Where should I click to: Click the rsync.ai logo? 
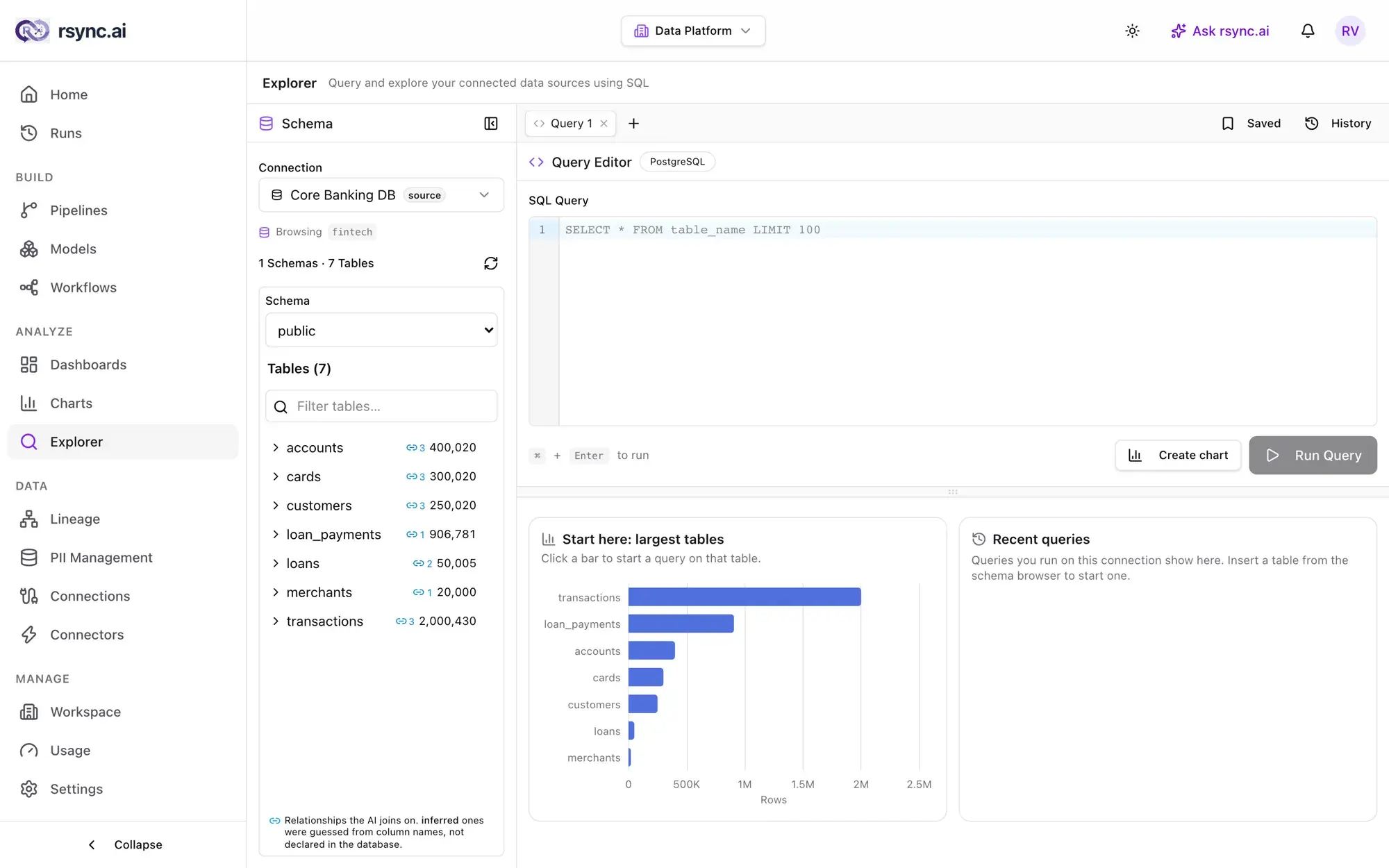click(71, 31)
